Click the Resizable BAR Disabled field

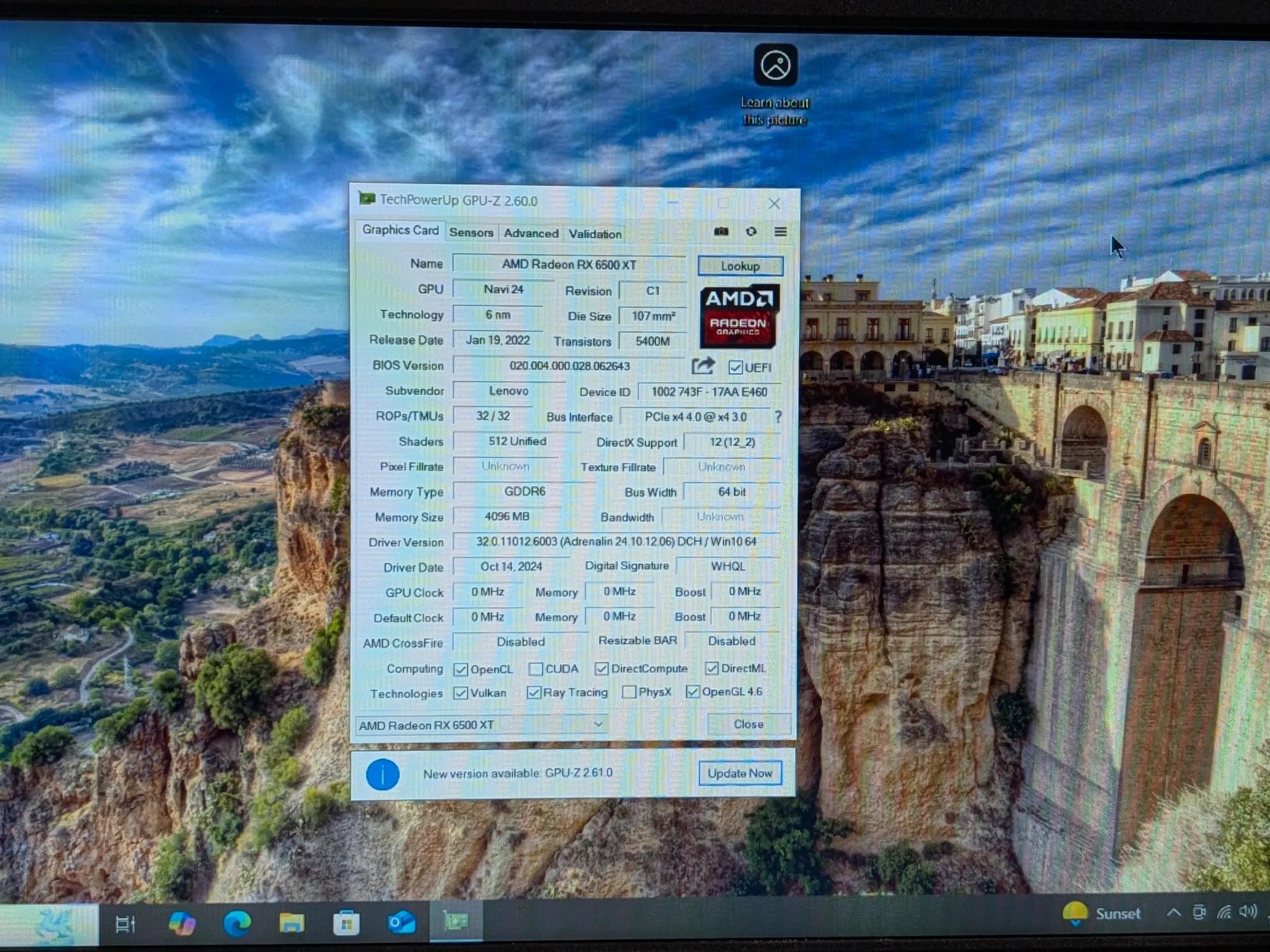point(732,641)
